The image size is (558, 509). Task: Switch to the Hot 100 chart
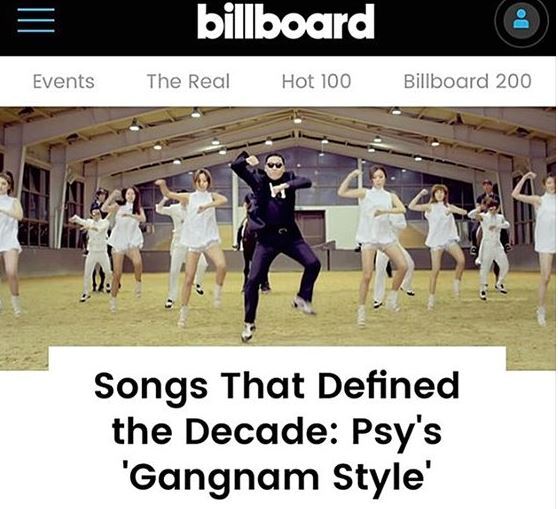316,82
